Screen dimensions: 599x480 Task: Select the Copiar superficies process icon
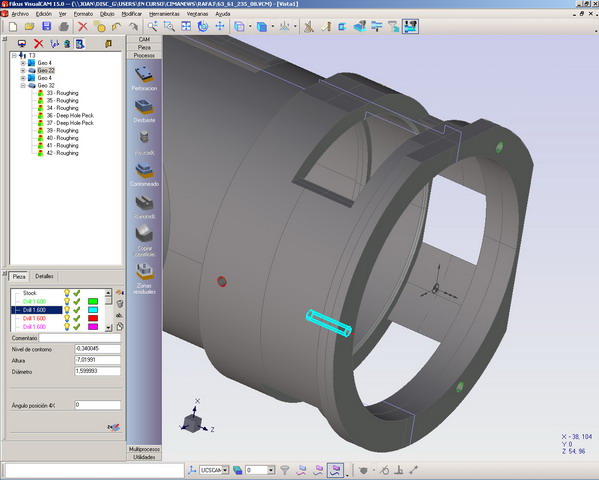click(144, 234)
